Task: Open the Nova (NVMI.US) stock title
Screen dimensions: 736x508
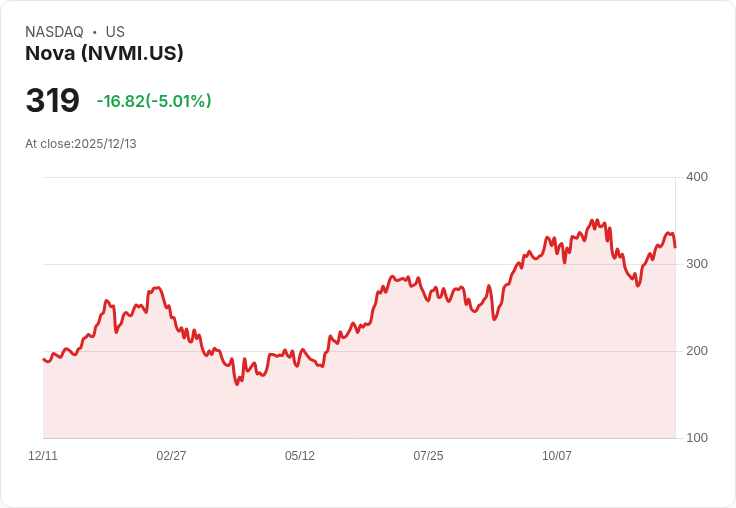Action: (104, 54)
